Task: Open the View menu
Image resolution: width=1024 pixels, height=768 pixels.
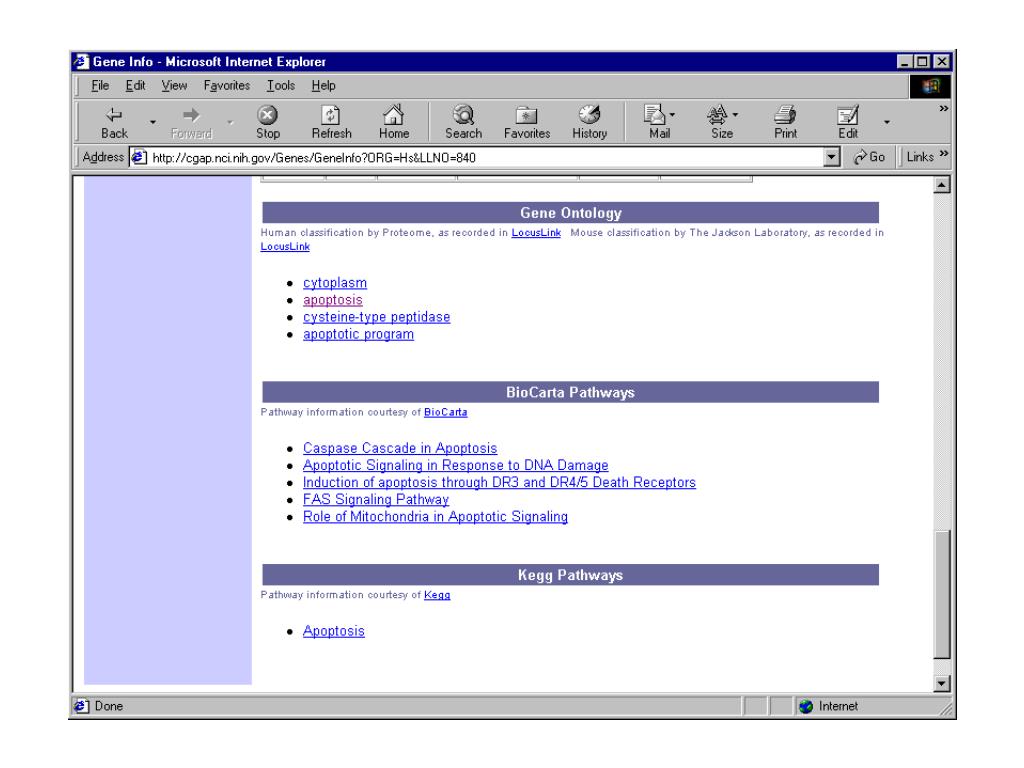Action: (x=174, y=86)
